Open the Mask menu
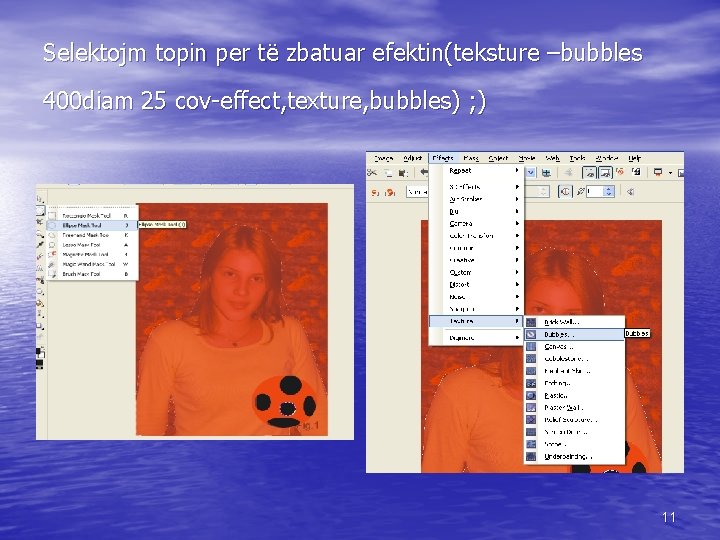The height and width of the screenshot is (540, 720). coord(471,158)
